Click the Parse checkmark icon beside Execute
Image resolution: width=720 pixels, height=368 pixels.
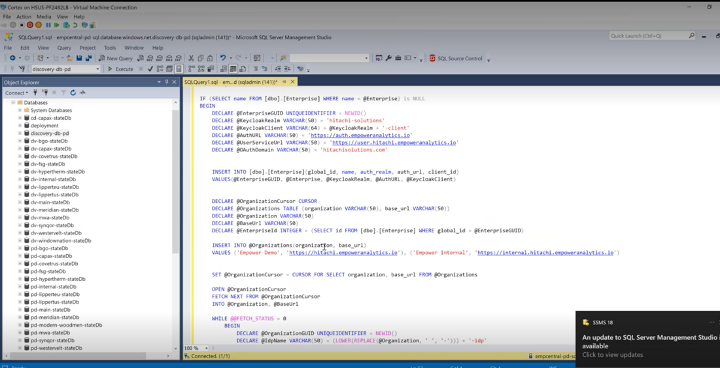tap(150, 69)
